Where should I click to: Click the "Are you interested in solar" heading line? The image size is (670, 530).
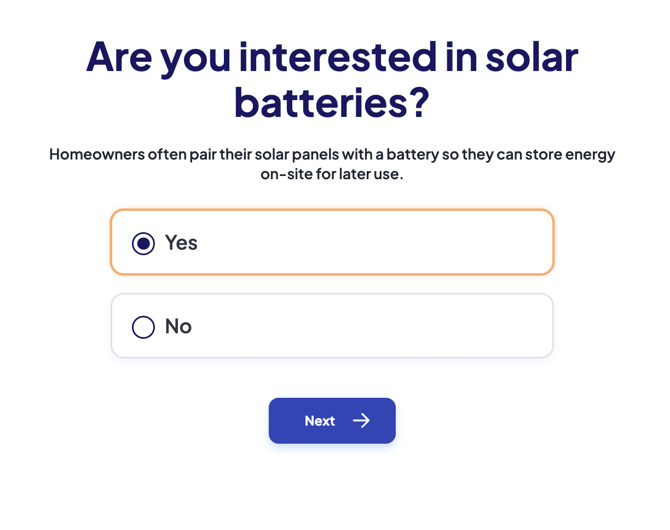[332, 57]
